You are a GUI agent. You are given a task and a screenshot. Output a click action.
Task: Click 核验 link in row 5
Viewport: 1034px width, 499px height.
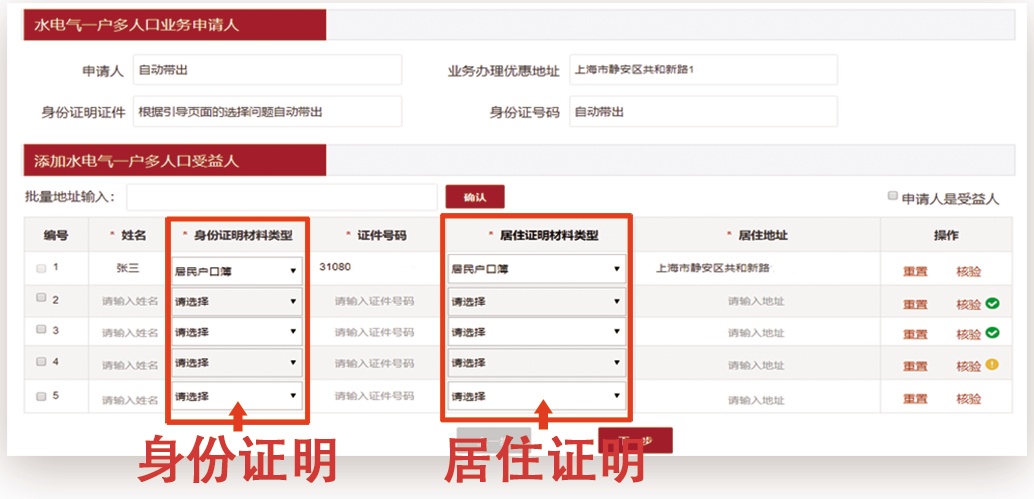[x=968, y=400]
